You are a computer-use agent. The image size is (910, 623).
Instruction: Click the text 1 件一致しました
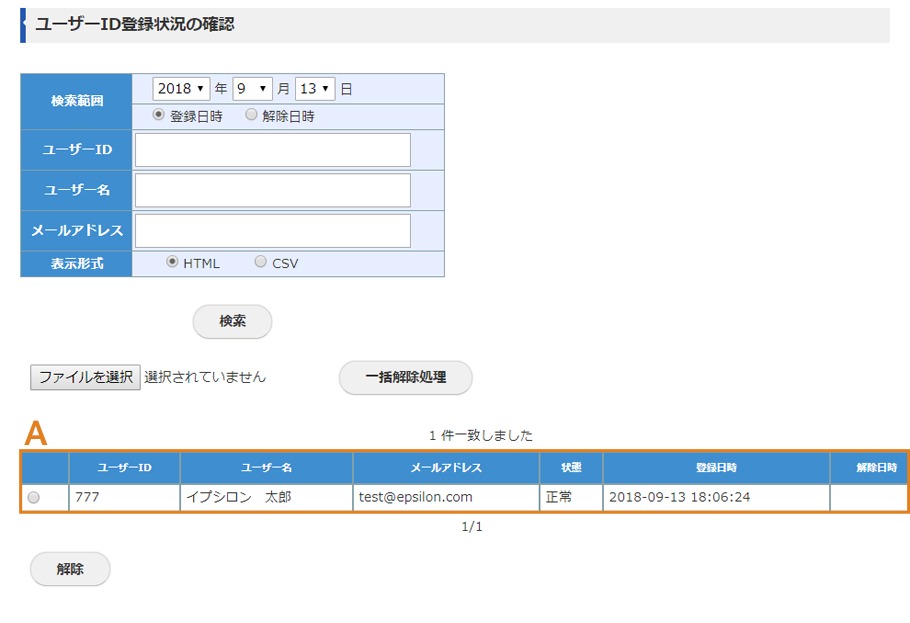pyautogui.click(x=481, y=435)
